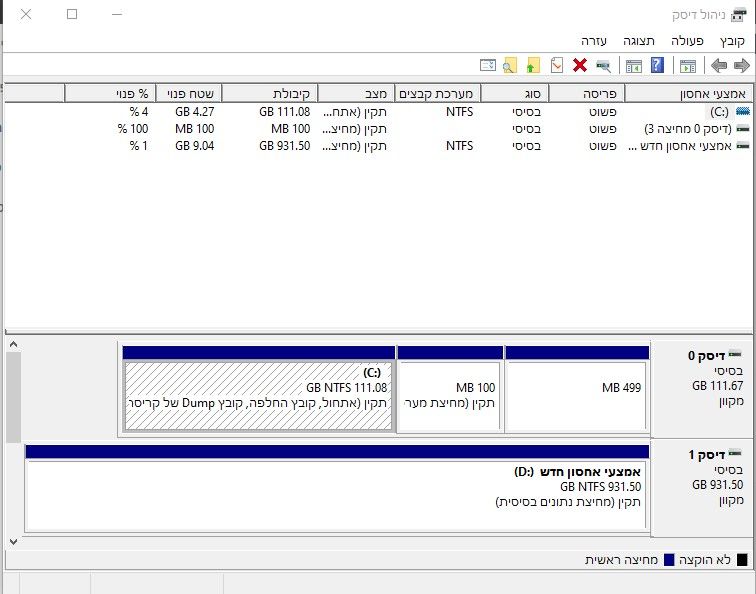
Task: Click the Disk Management title bar icon
Action: click(x=738, y=15)
